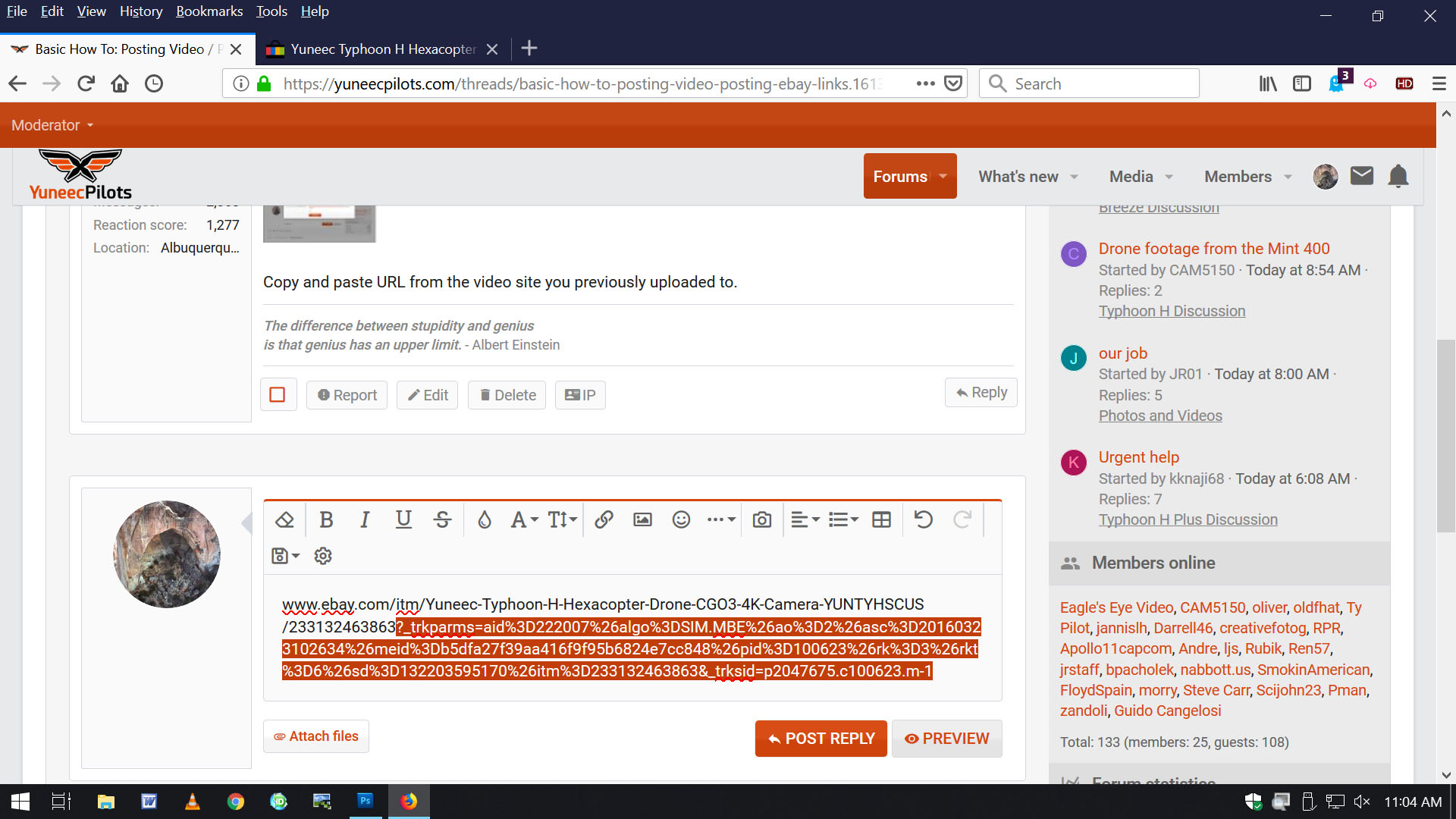Click the YuneecPilots logo
Viewport: 1456px width, 819px height.
(80, 175)
